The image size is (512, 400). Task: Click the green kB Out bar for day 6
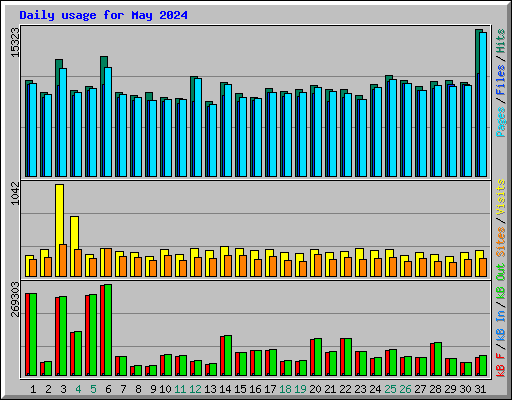tap(108, 330)
